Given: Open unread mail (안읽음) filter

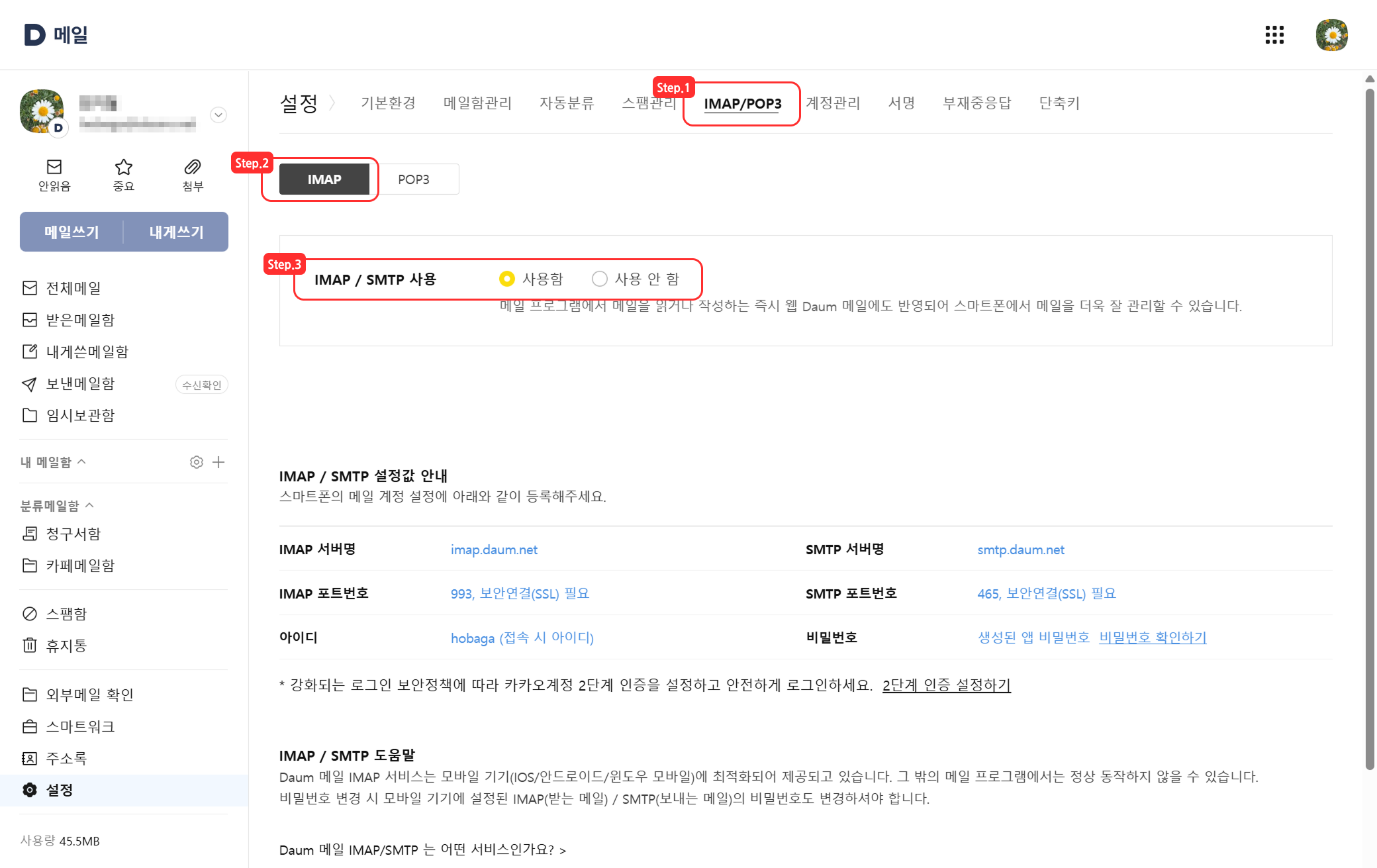Looking at the screenshot, I should (54, 175).
